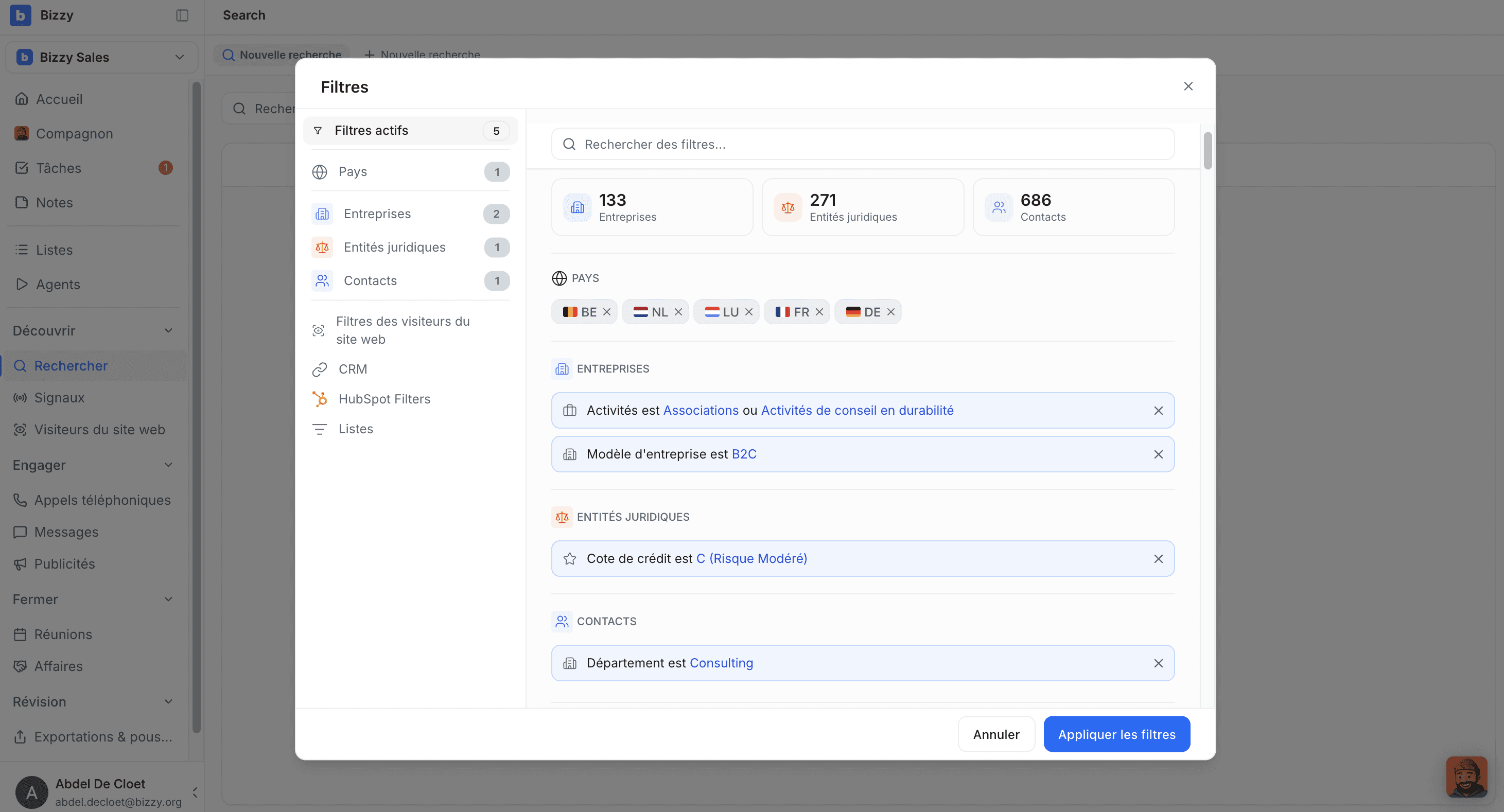
Task: Click the 271 Entités juridiques card
Action: 863,207
